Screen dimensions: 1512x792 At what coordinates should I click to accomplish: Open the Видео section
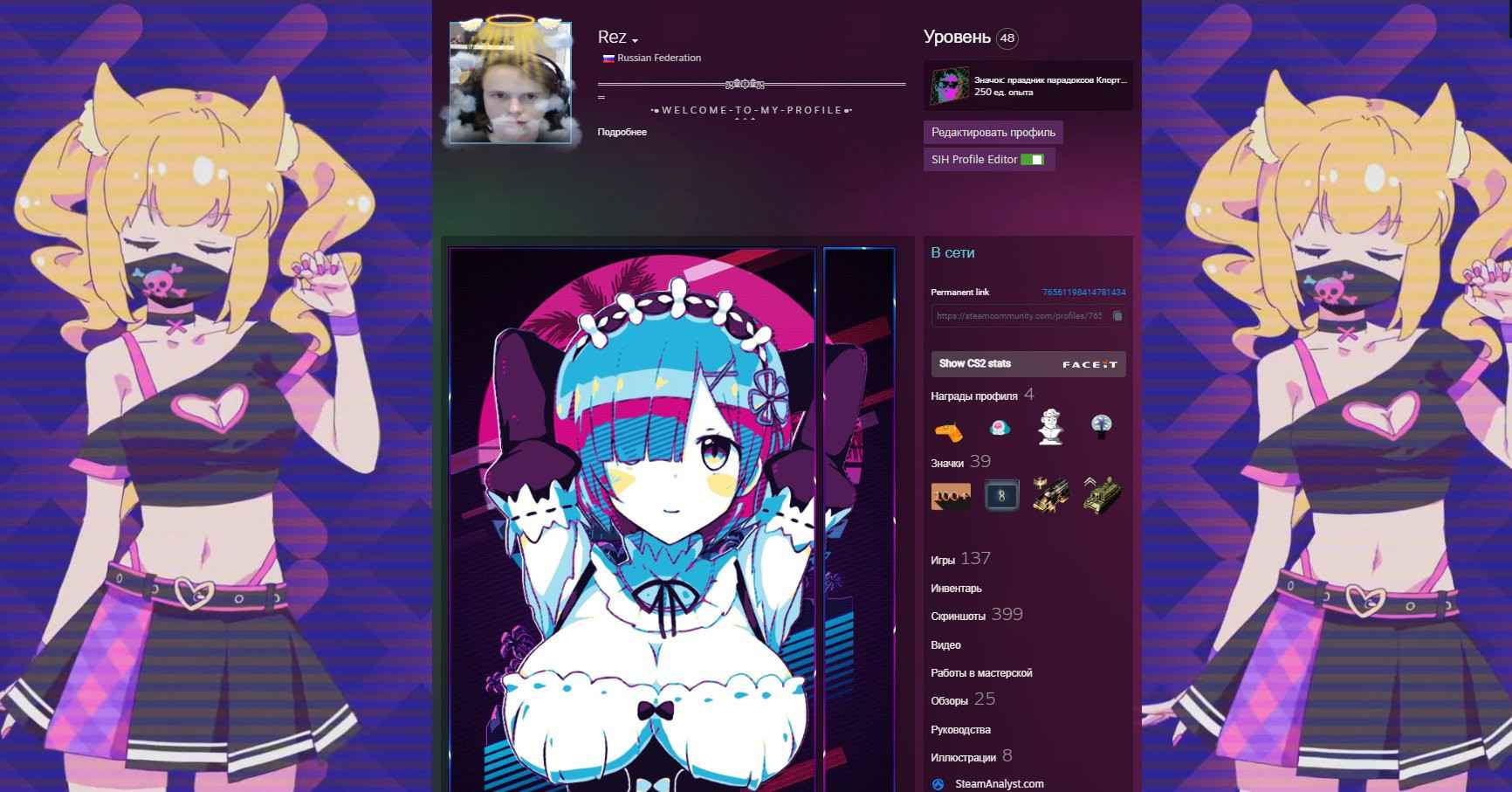click(945, 645)
